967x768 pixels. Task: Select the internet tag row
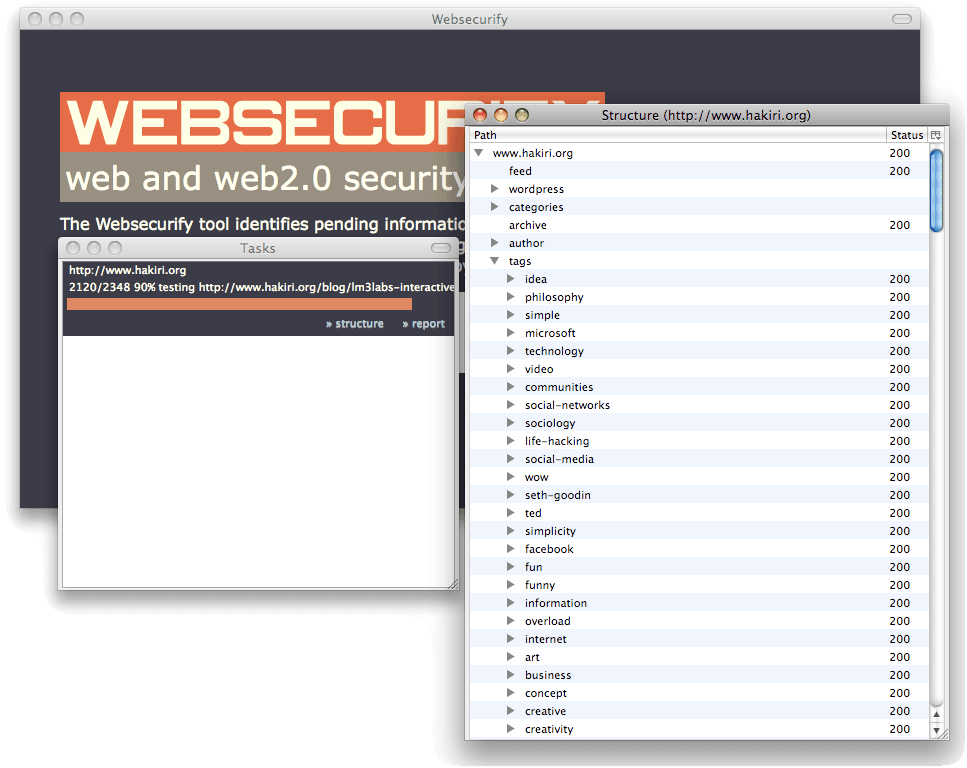(699, 638)
